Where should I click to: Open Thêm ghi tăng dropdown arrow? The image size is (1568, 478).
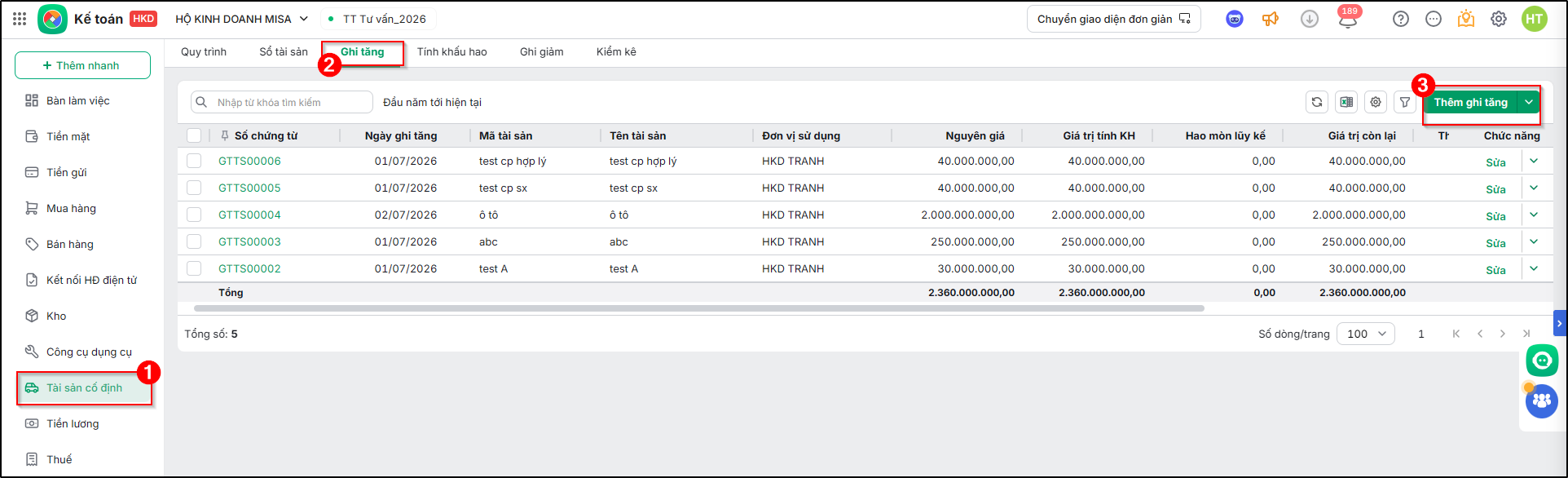point(1529,102)
